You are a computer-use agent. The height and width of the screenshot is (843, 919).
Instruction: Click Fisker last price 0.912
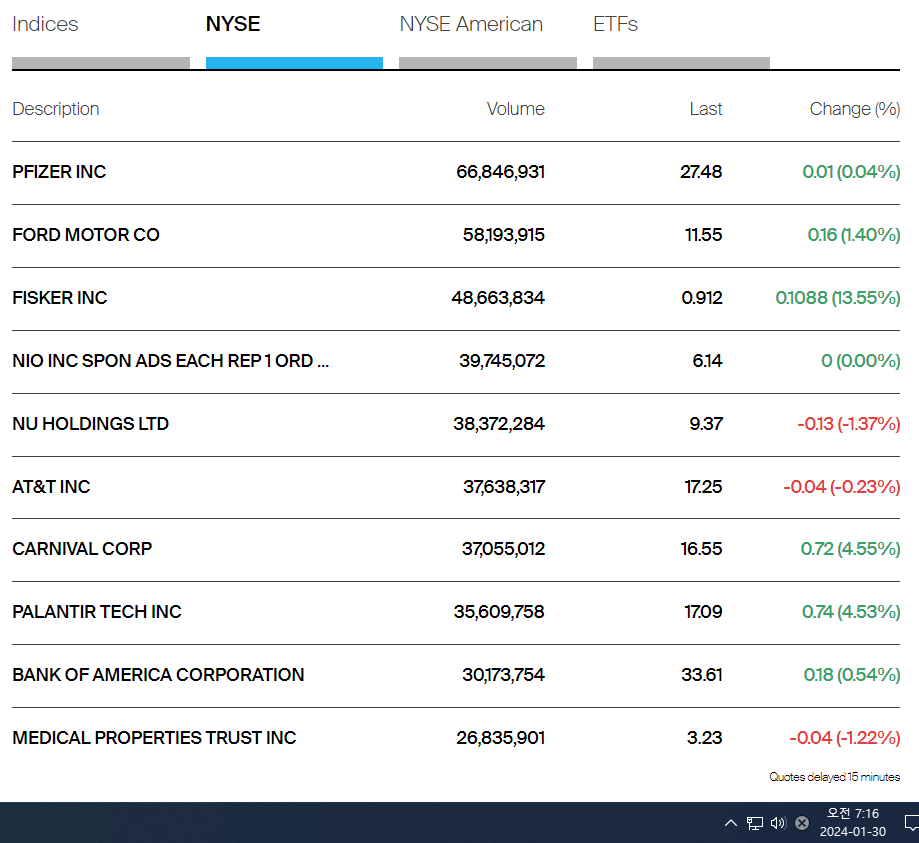(702, 298)
